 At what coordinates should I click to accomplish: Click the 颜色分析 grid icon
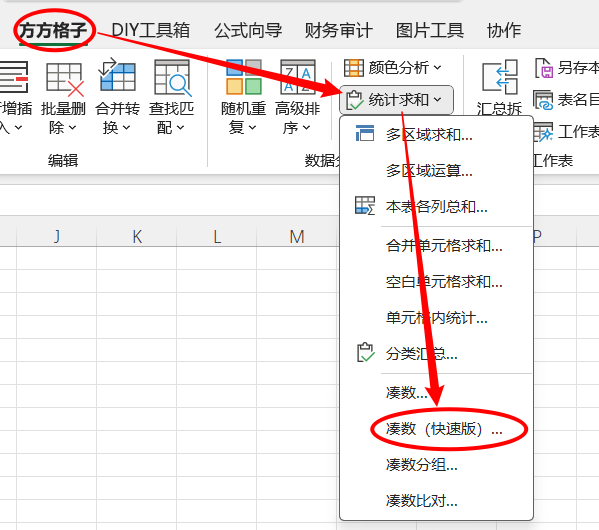pos(354,68)
